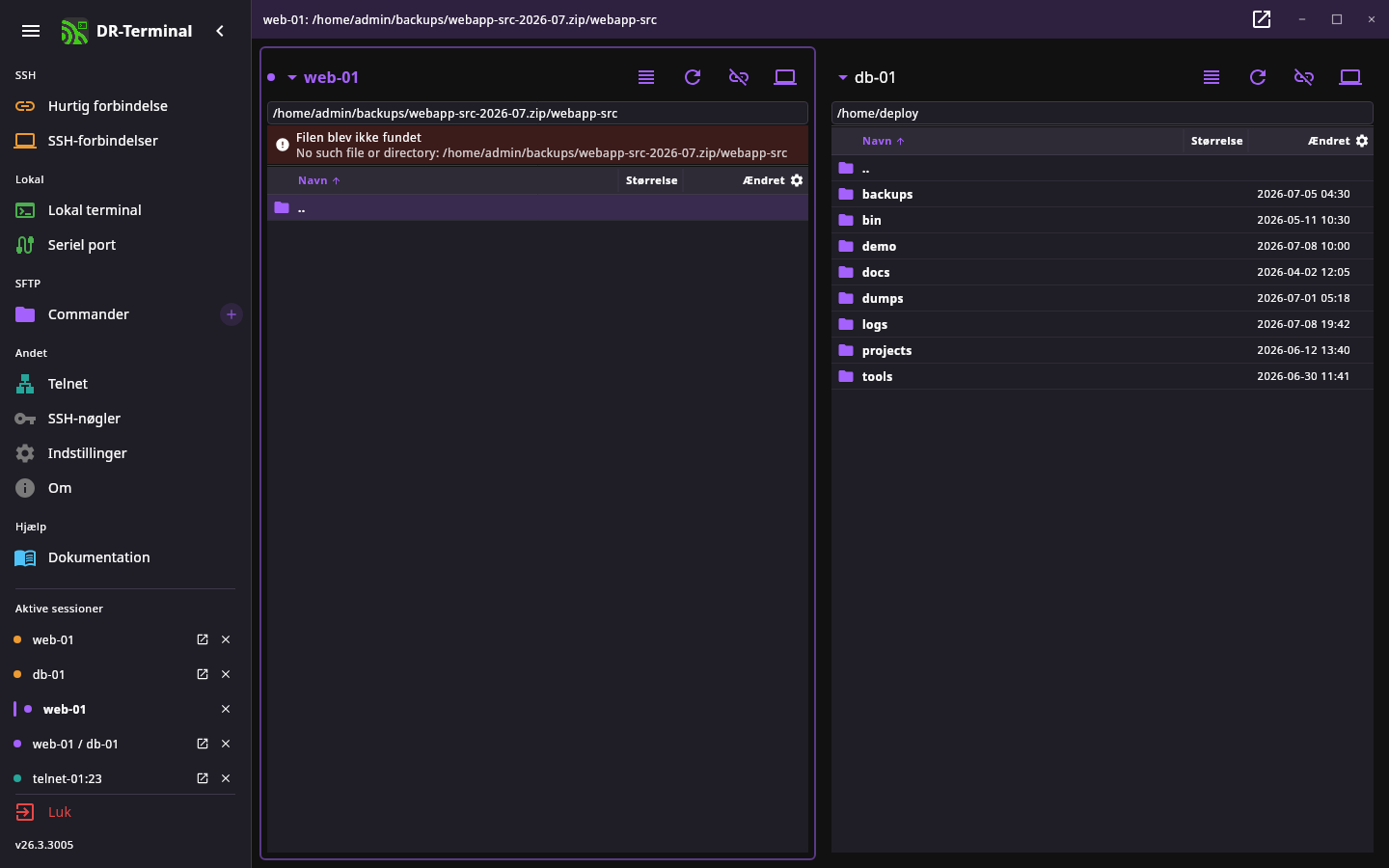Sort db-01 pane by Ændret
Screen dimensions: 1389x868
(1328, 141)
